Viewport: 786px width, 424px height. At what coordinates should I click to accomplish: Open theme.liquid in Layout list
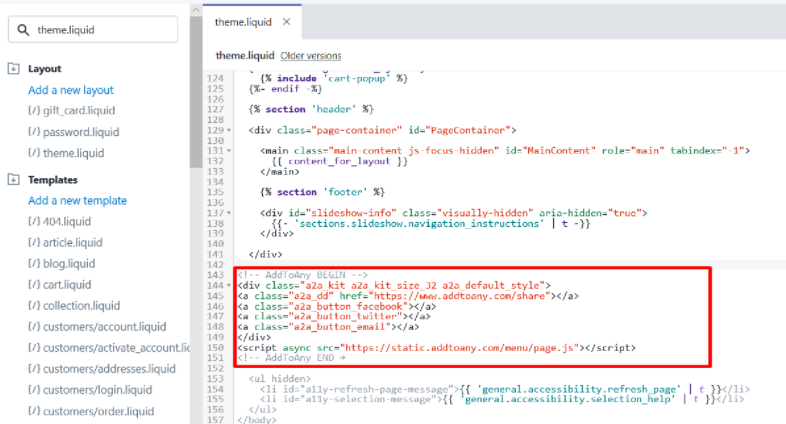click(x=73, y=153)
